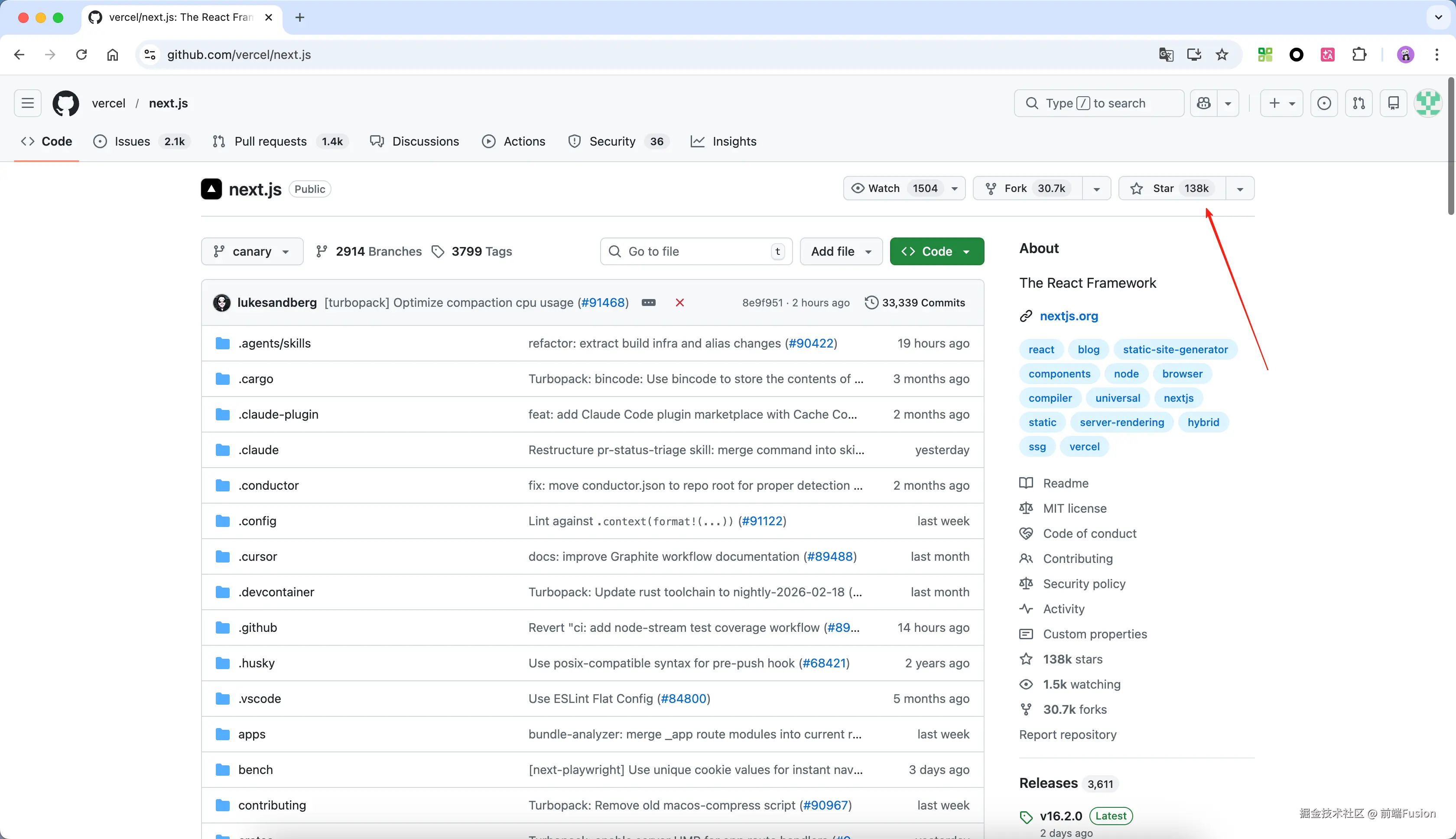View commit history via the clock icon

click(x=871, y=302)
